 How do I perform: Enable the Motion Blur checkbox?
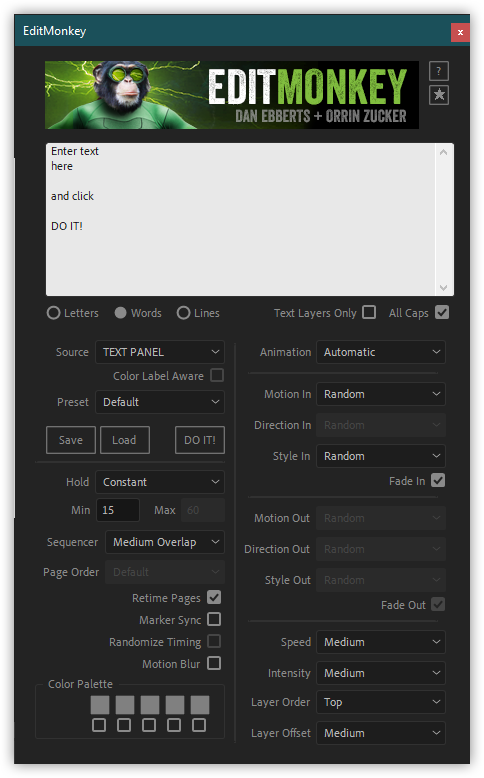(214, 663)
